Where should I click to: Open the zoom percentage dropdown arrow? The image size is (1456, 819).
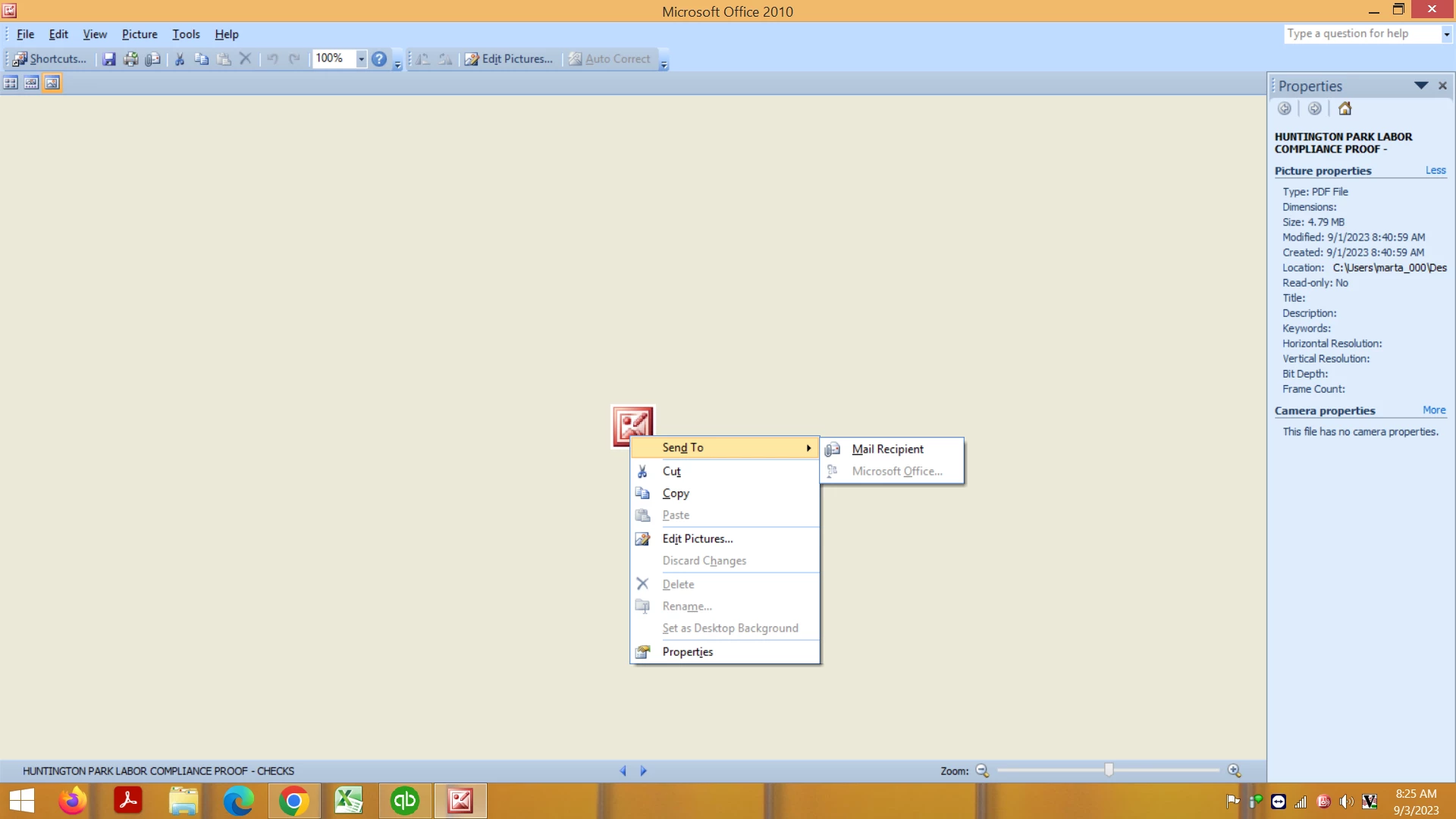pos(361,58)
